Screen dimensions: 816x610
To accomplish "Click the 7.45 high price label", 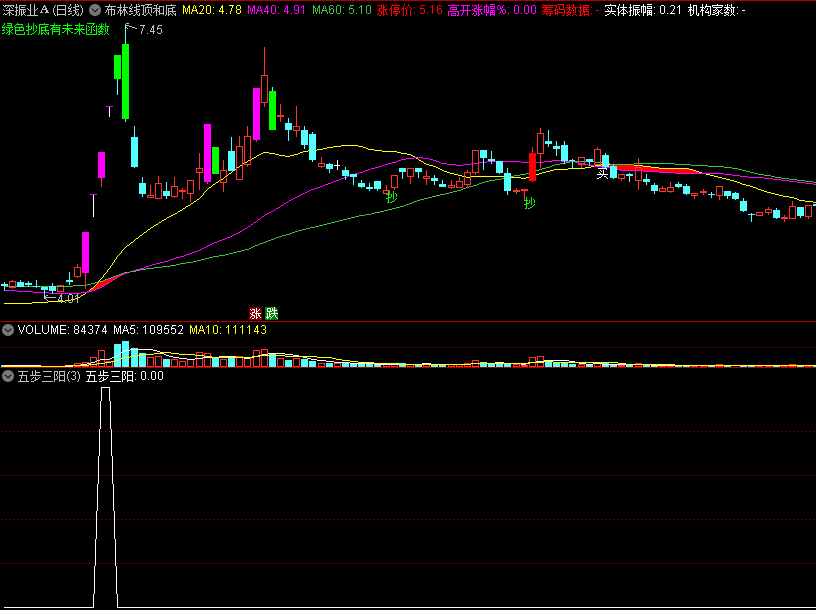I will tap(150, 30).
